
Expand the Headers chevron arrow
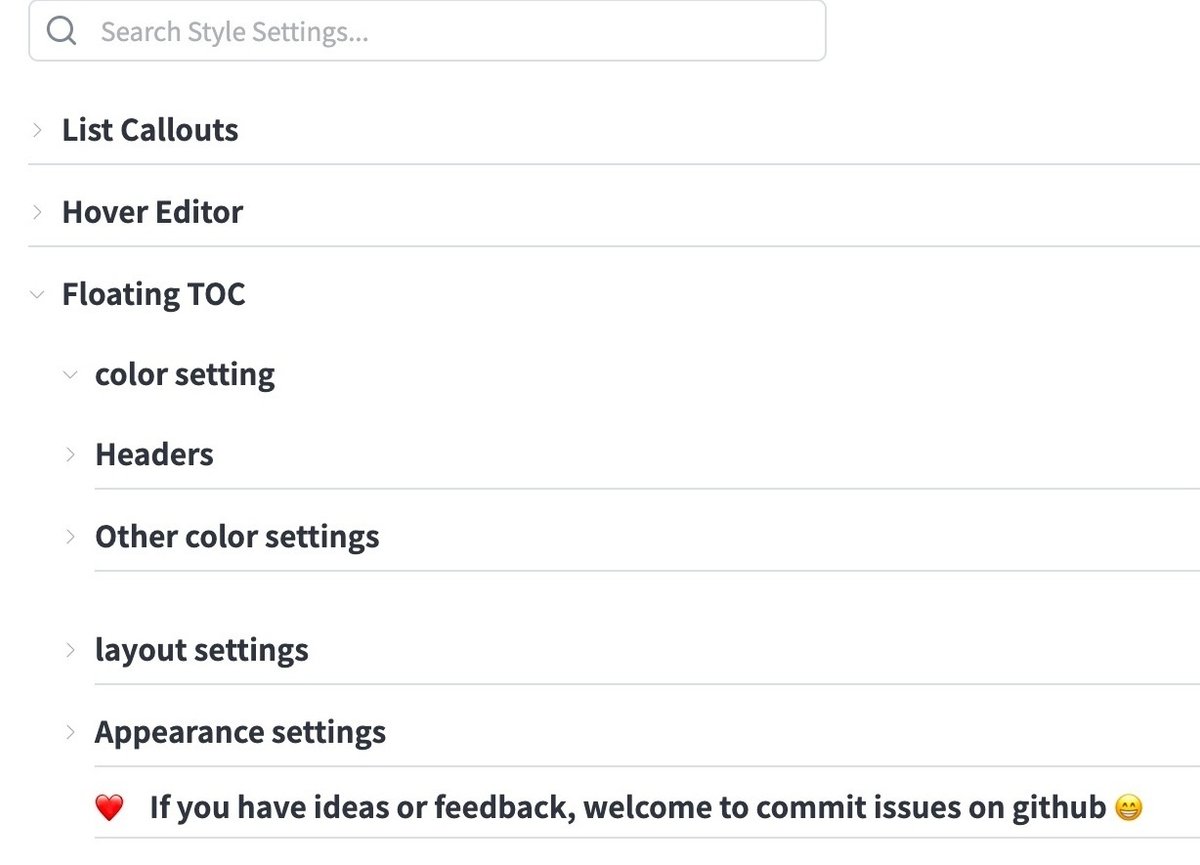tap(70, 455)
